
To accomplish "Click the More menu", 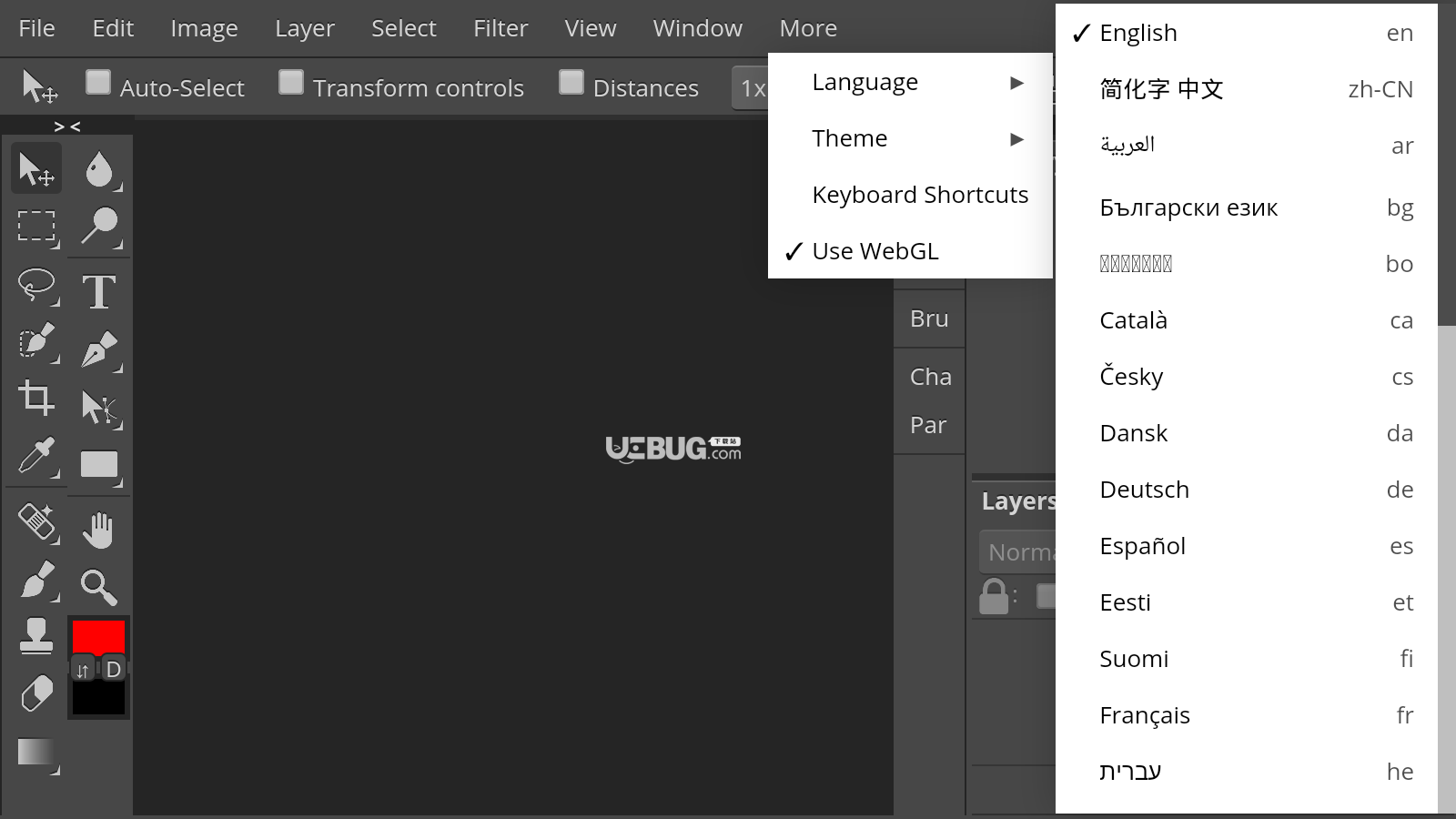I will point(808,28).
